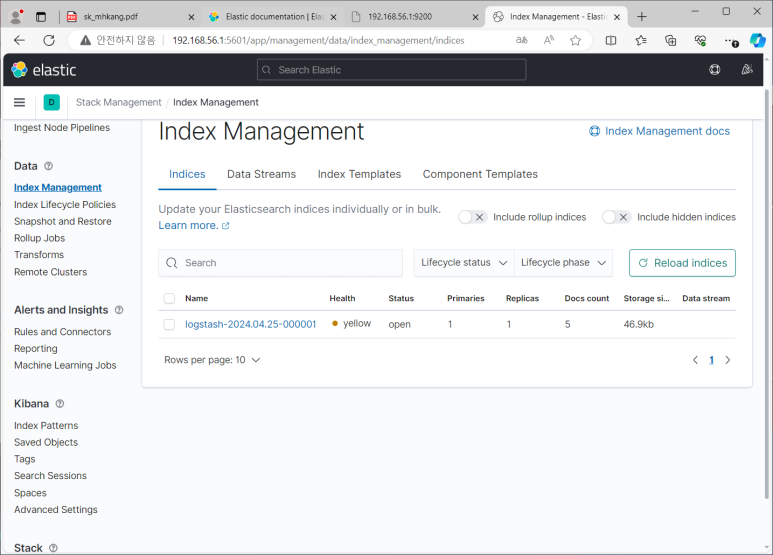Click the browser back arrow
773x555 pixels.
(x=19, y=40)
